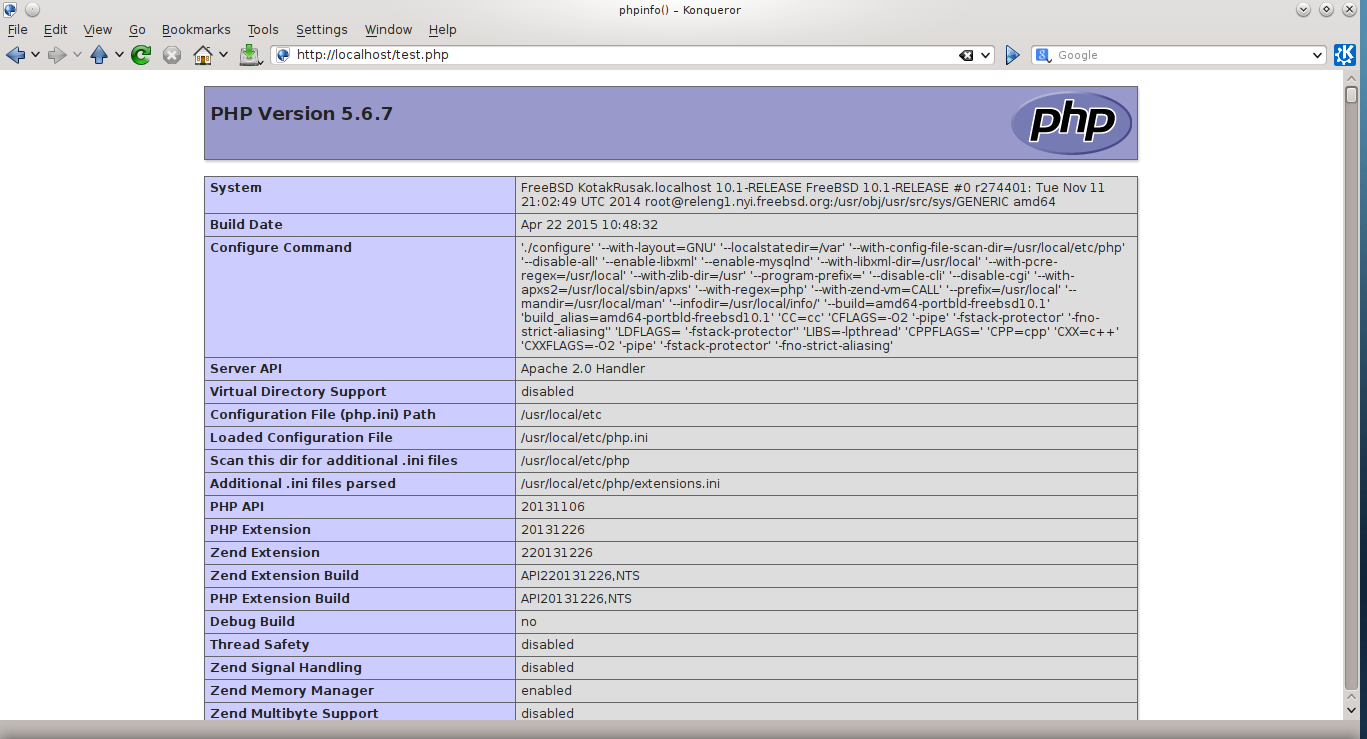Open the Google search bar dropdown
This screenshot has height=739, width=1367.
point(1317,55)
